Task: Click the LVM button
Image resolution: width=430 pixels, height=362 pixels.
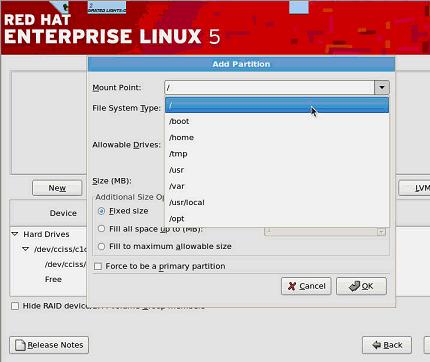Action: click(x=414, y=188)
